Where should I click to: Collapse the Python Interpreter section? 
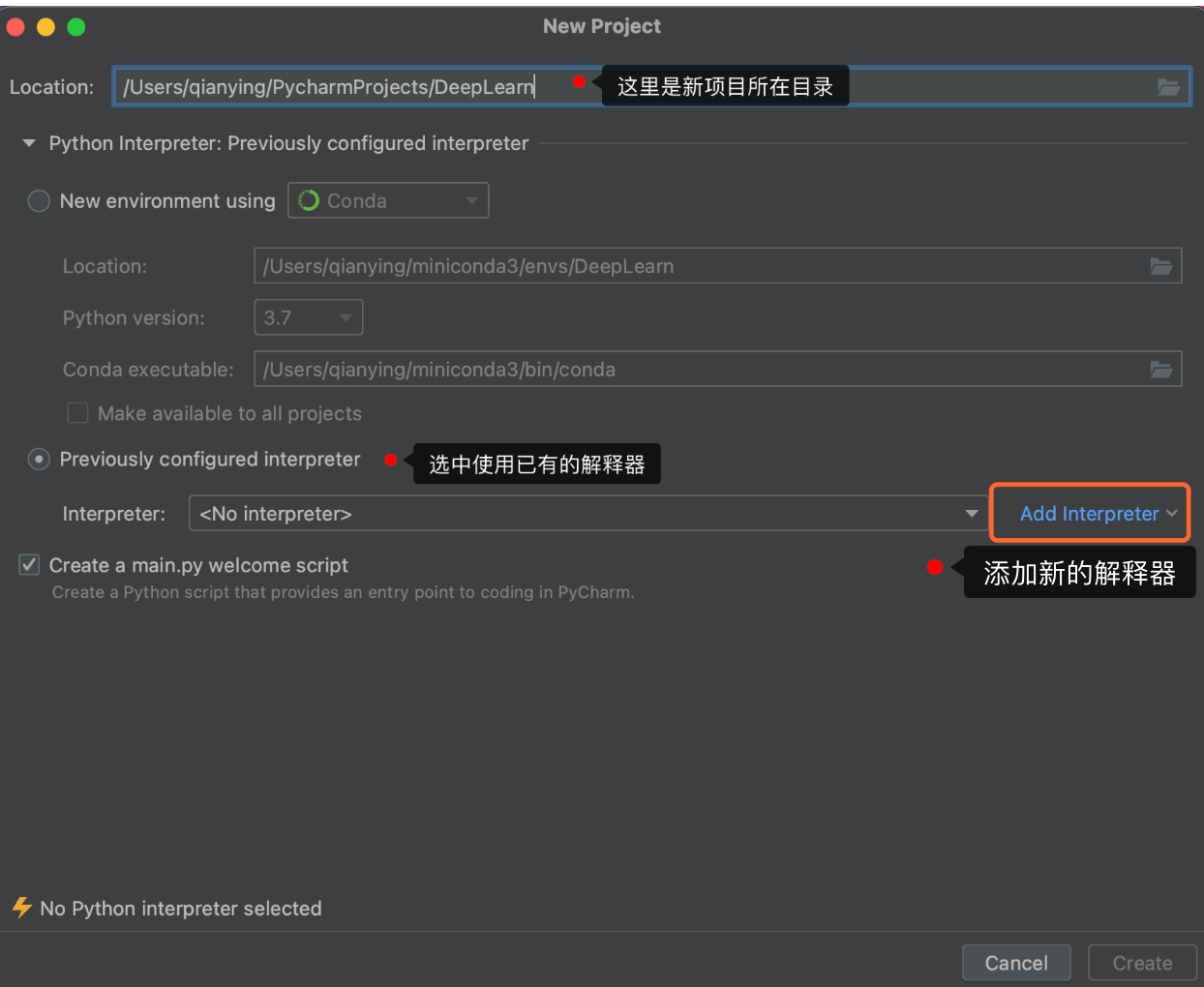pos(29,143)
